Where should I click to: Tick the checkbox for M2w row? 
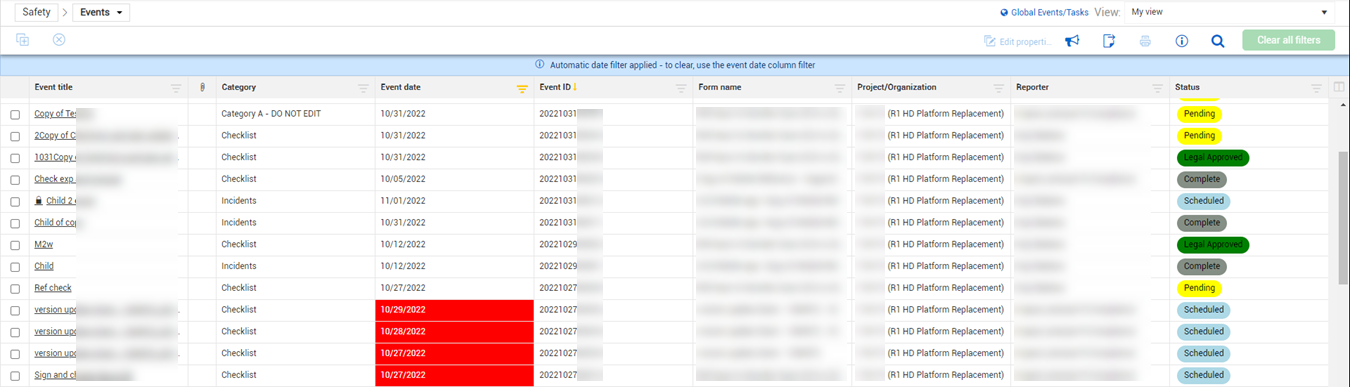click(15, 245)
